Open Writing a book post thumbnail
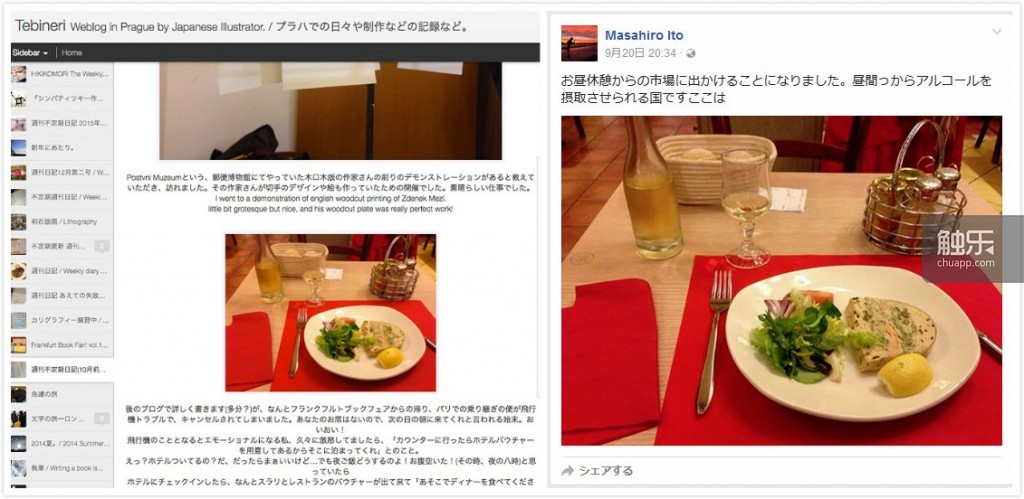Viewport: 1024px width, 499px height. coord(19,468)
